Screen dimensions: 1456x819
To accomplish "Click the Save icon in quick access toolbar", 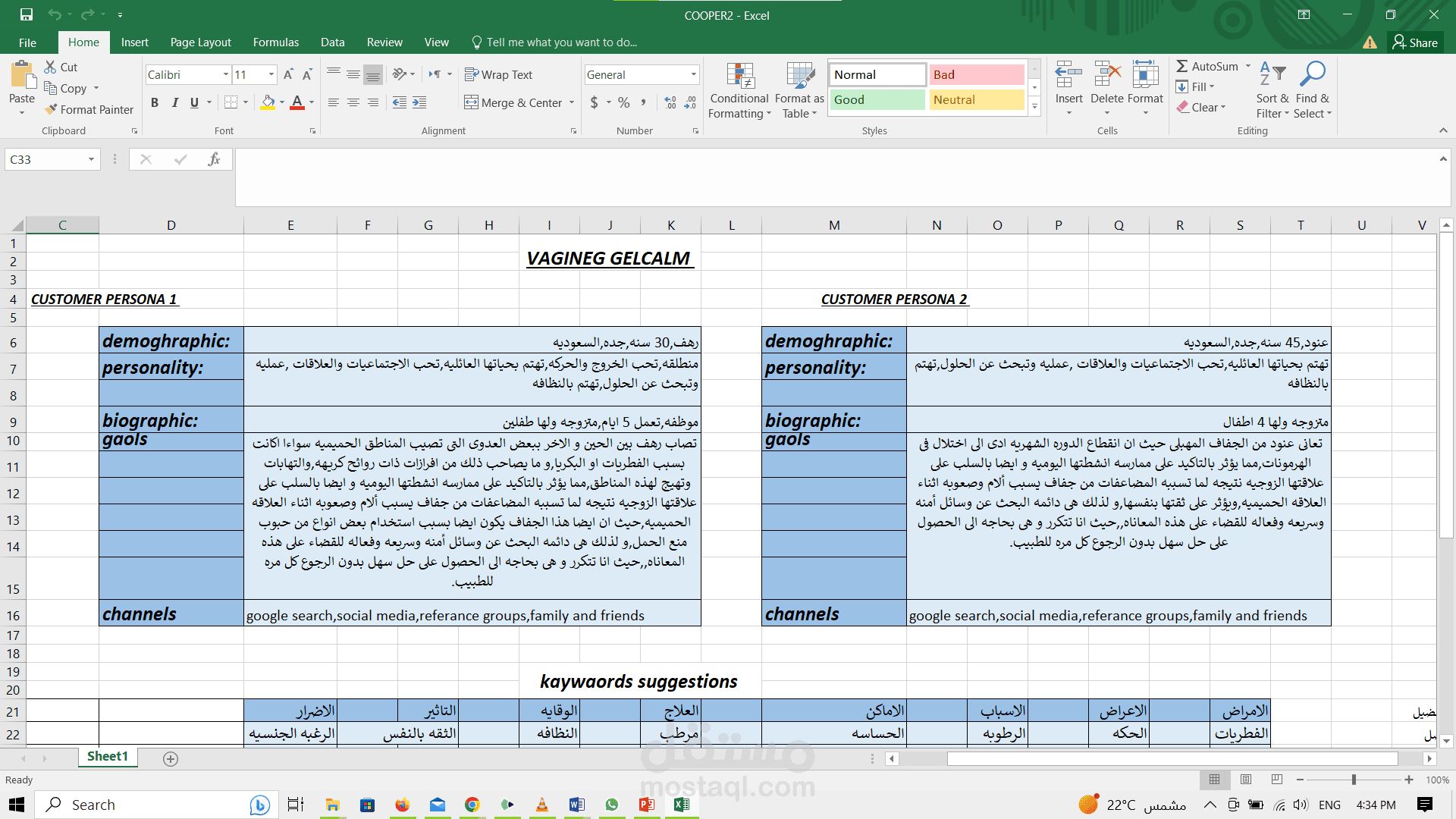I will [27, 14].
